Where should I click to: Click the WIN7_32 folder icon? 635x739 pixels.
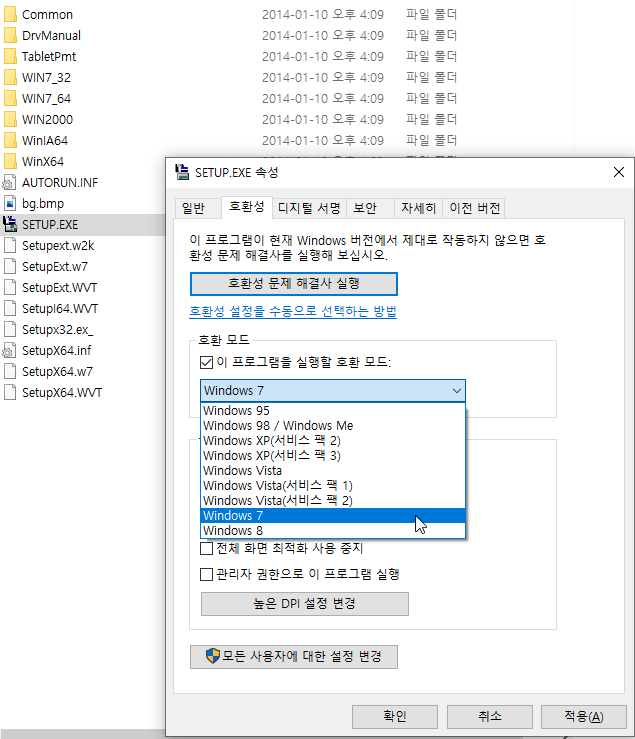click(10, 77)
